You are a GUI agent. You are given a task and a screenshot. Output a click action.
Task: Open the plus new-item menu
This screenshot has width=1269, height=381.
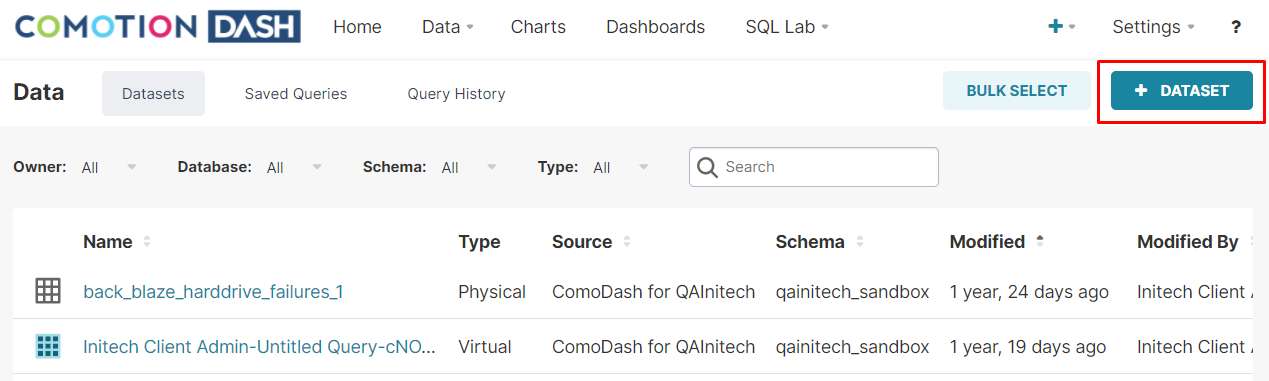tap(1061, 27)
